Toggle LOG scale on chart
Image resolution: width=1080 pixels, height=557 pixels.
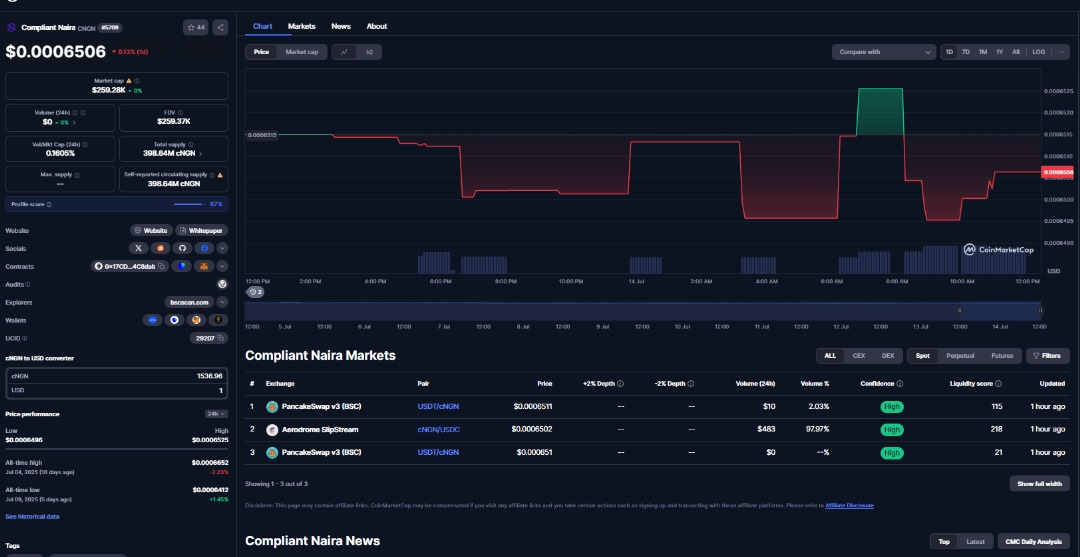click(x=1039, y=52)
